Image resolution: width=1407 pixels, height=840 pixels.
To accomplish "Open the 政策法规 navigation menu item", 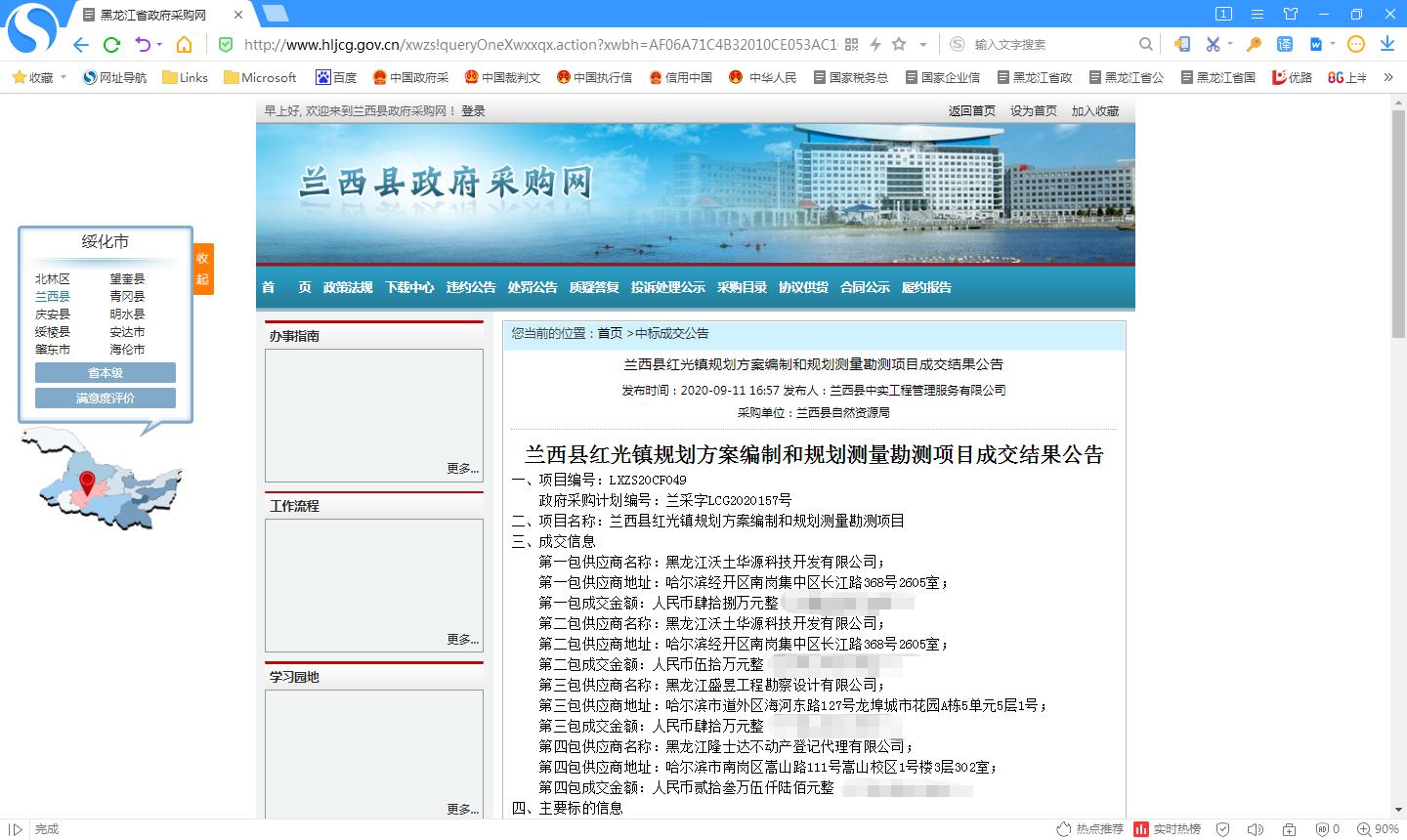I will [348, 287].
